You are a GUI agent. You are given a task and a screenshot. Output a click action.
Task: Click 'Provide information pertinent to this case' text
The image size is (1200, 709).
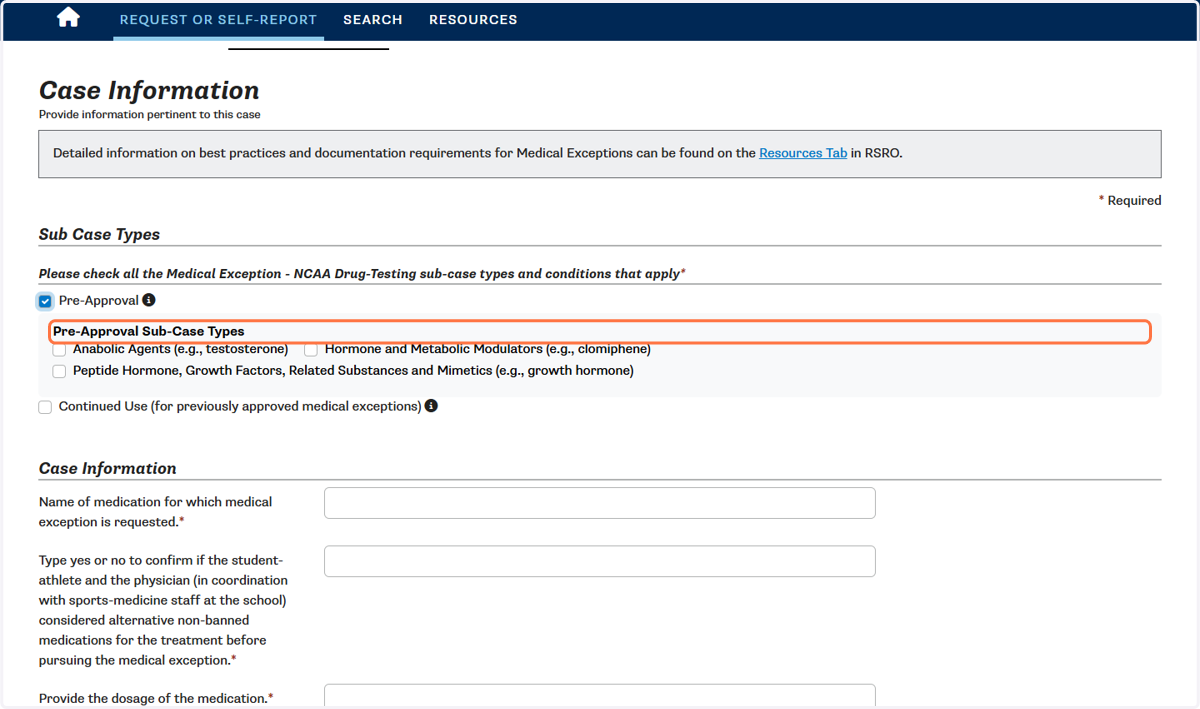(149, 115)
